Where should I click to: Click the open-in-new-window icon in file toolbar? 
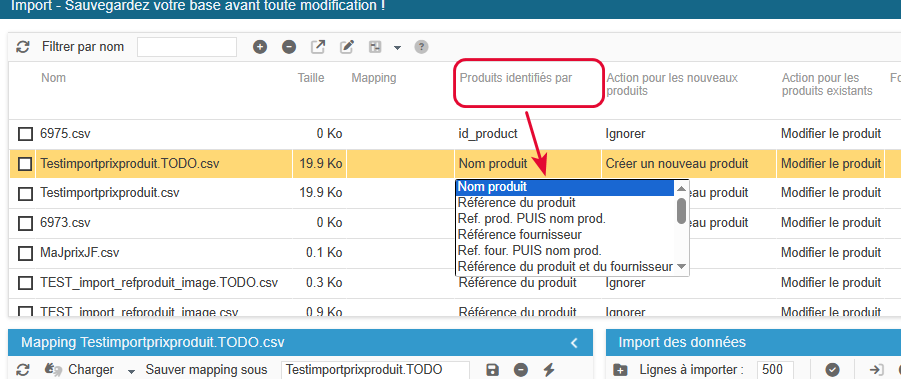click(318, 47)
